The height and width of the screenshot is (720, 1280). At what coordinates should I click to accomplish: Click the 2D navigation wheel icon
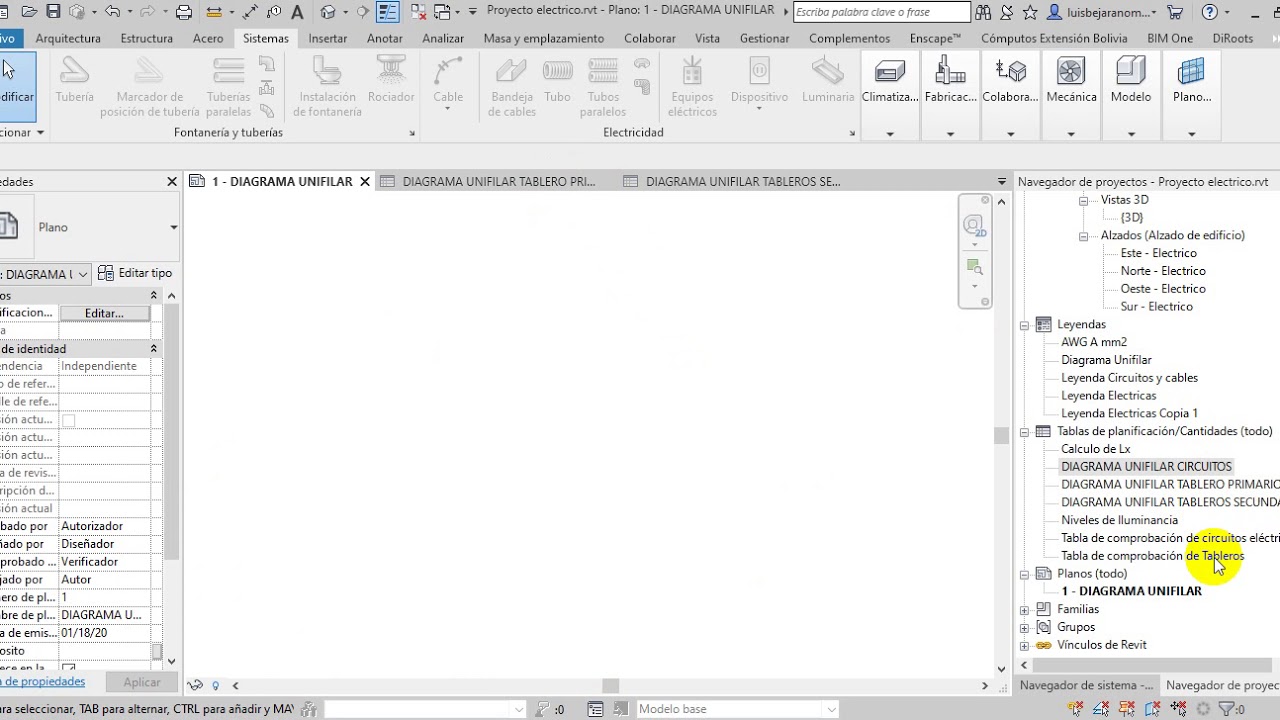[974, 227]
